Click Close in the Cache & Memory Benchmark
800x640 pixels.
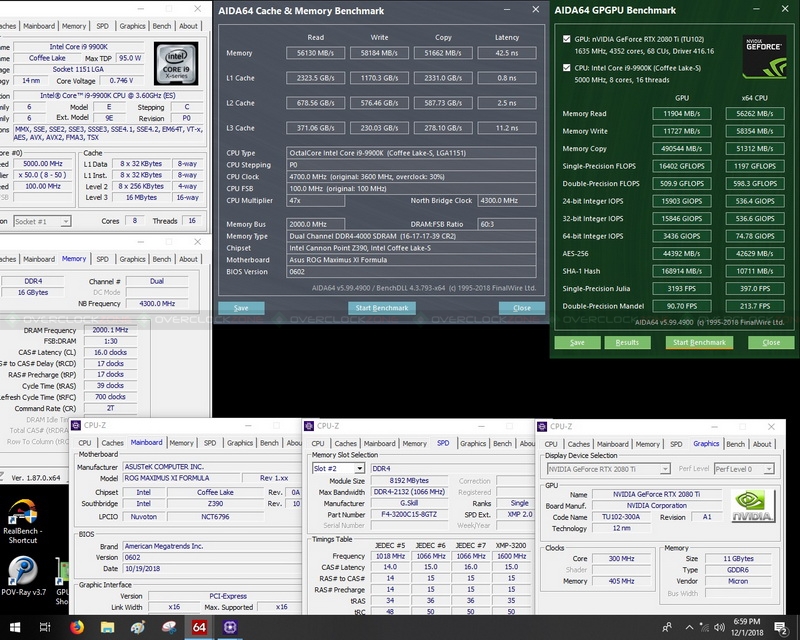[x=521, y=308]
